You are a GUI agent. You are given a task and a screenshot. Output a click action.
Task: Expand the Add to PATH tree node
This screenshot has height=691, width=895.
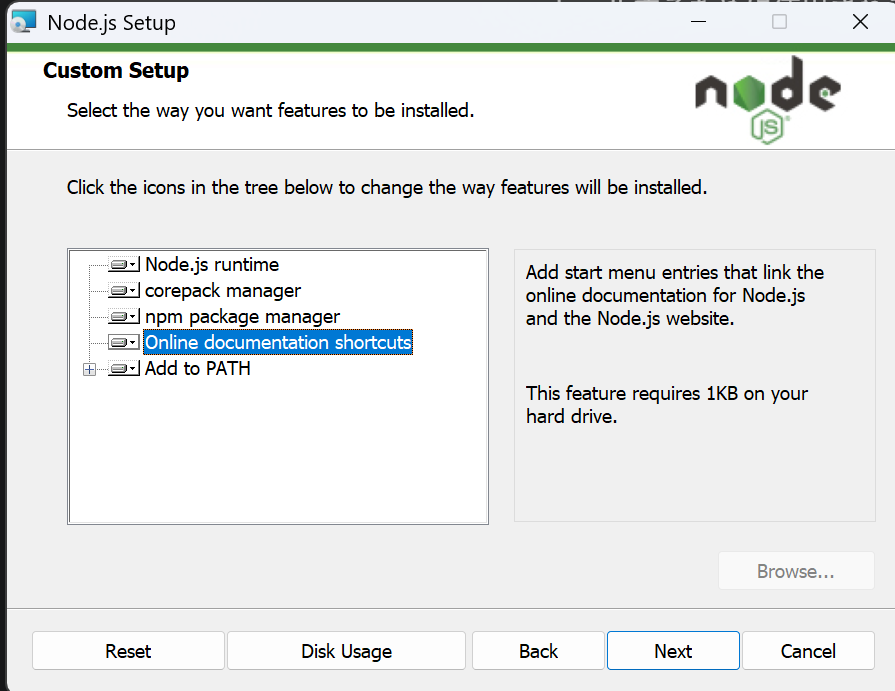90,369
